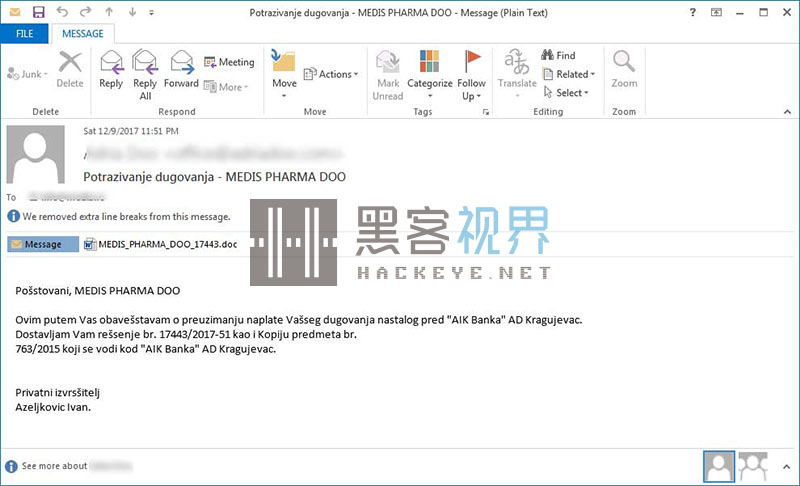800x486 pixels.
Task: Forward this message
Action: 181,69
